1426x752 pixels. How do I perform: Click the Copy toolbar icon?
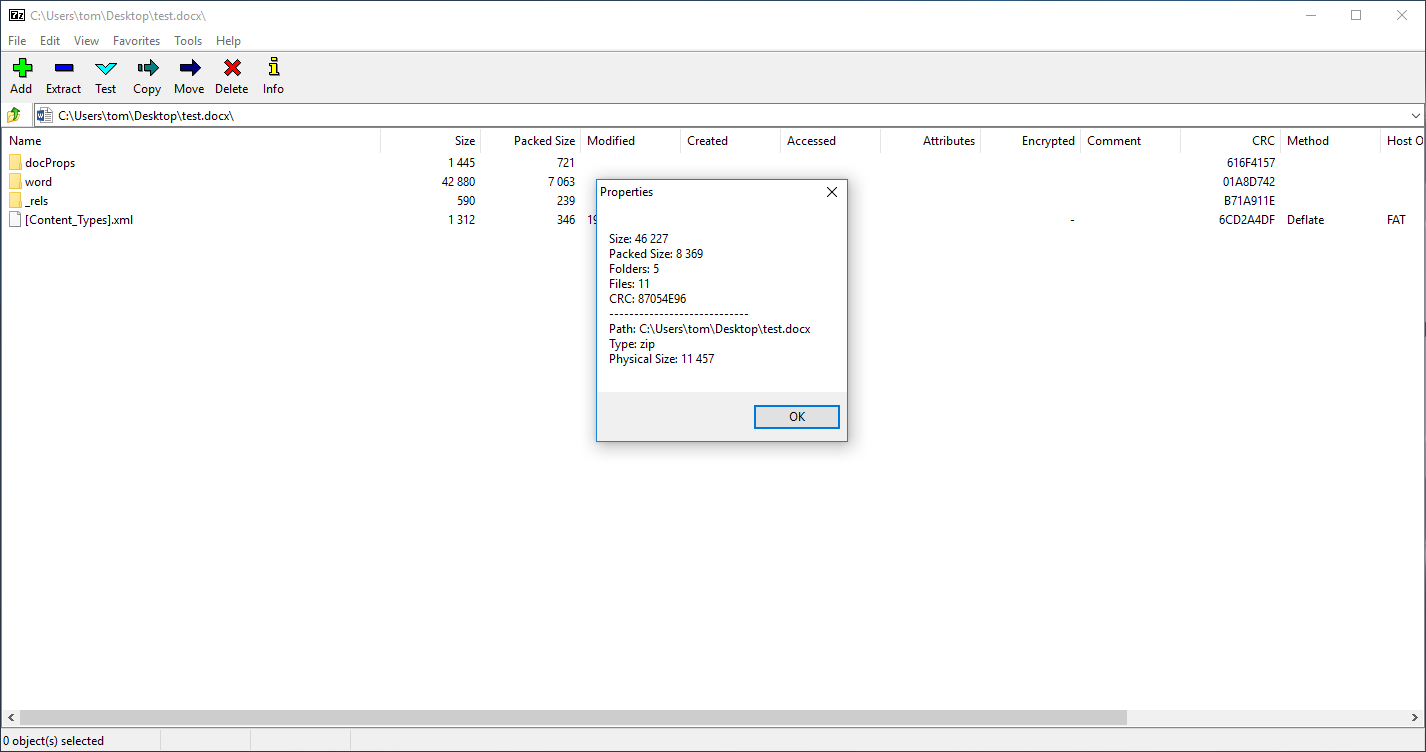pos(148,68)
